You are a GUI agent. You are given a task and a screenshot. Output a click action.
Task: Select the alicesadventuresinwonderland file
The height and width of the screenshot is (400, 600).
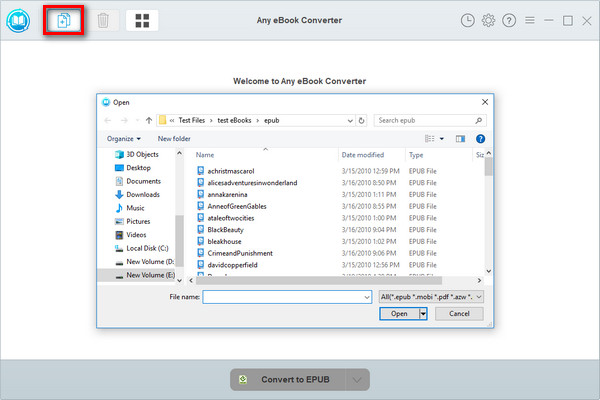[x=252, y=183]
